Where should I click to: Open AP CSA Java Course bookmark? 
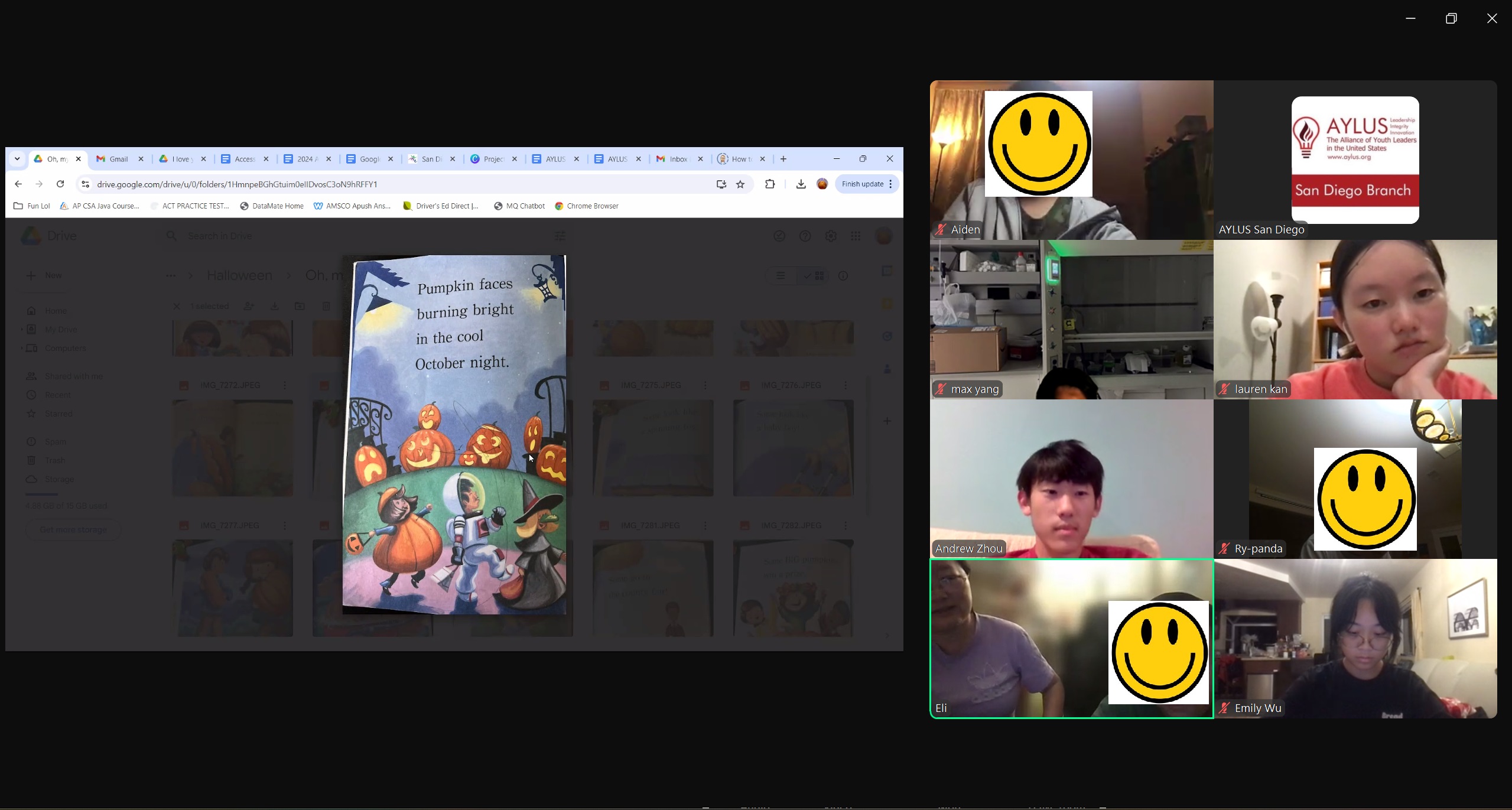pyautogui.click(x=100, y=206)
